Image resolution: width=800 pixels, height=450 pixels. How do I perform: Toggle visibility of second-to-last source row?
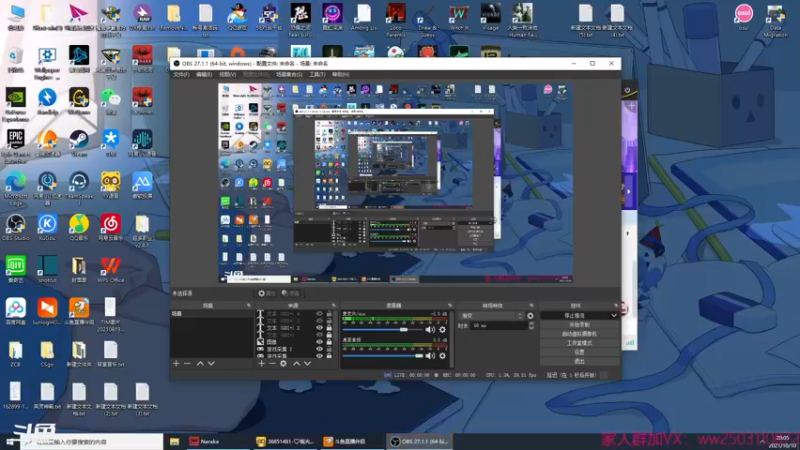pos(319,349)
